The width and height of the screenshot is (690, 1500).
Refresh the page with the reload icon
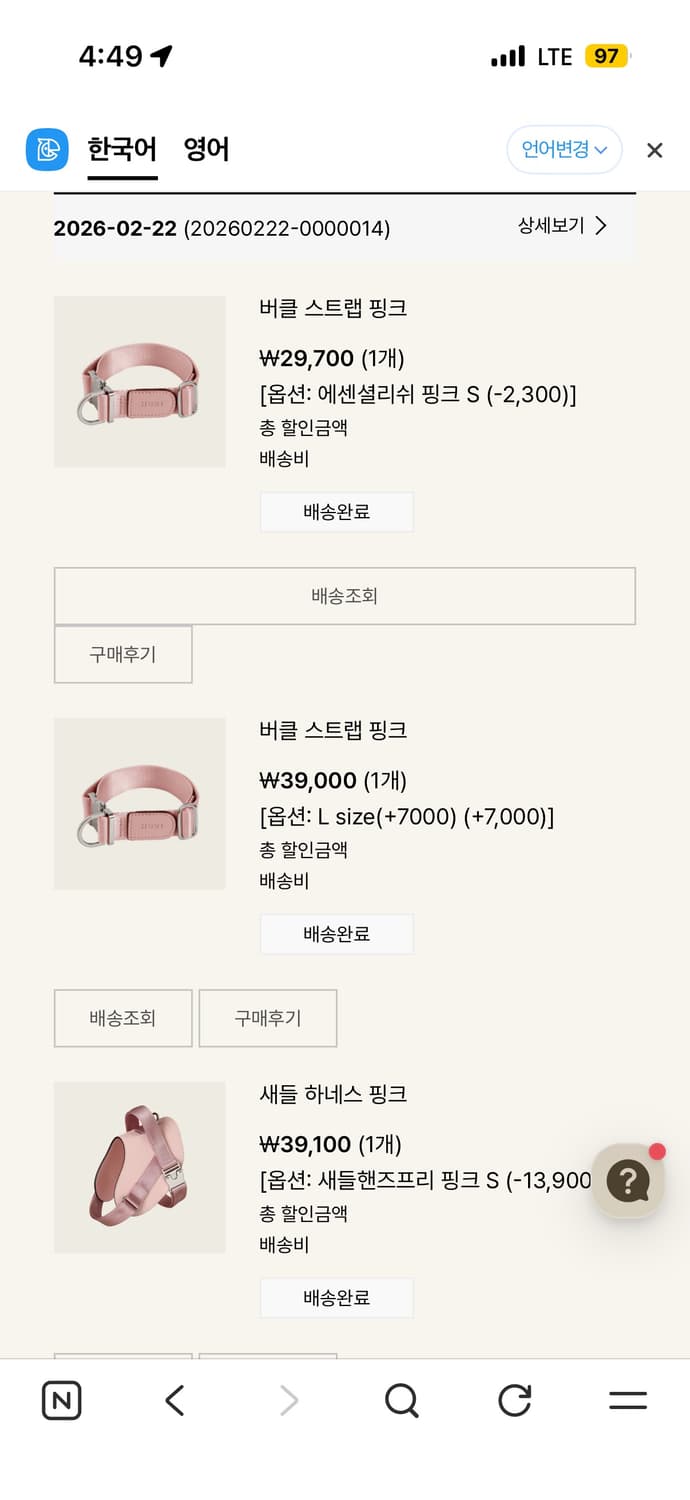(x=514, y=1400)
